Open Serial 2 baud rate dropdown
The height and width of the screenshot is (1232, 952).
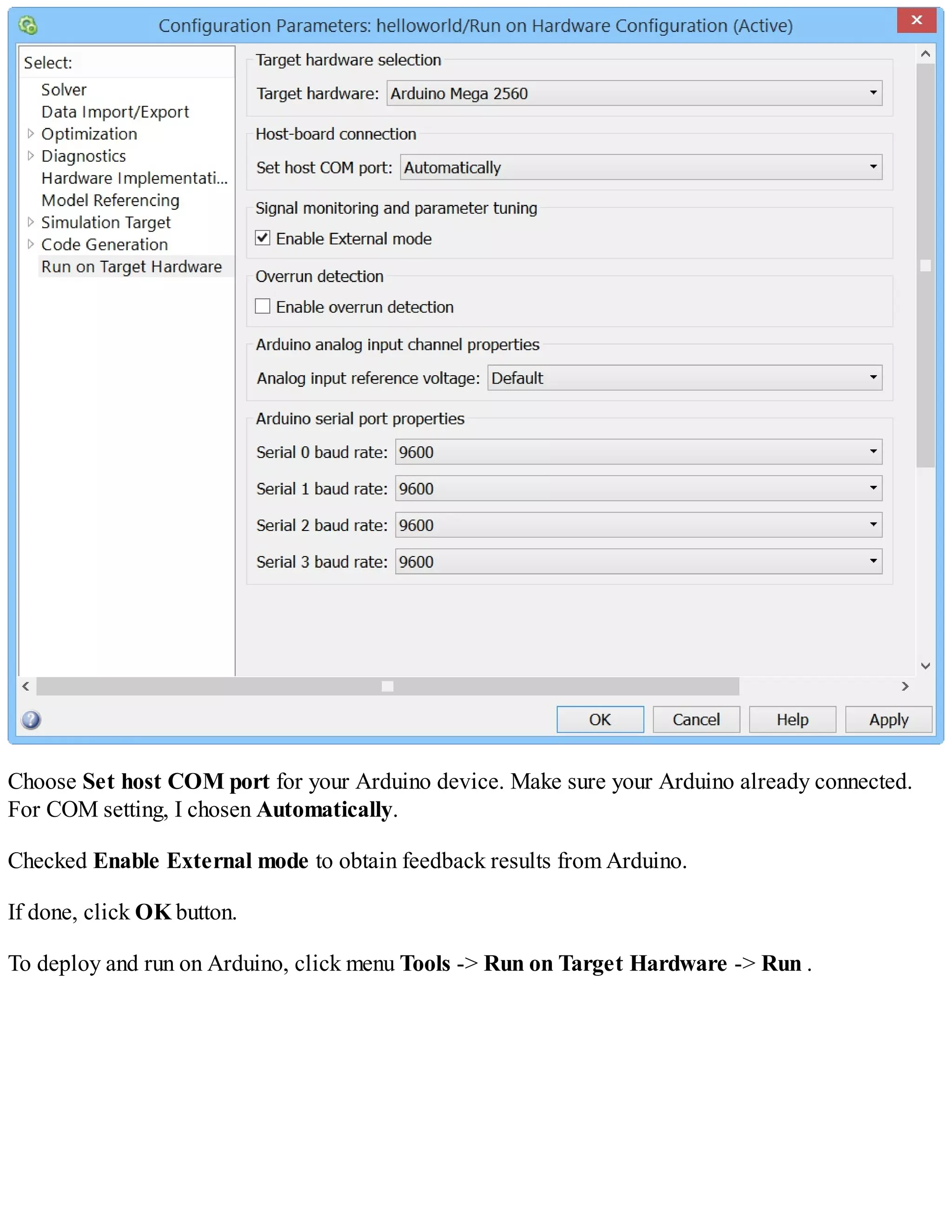[638, 525]
